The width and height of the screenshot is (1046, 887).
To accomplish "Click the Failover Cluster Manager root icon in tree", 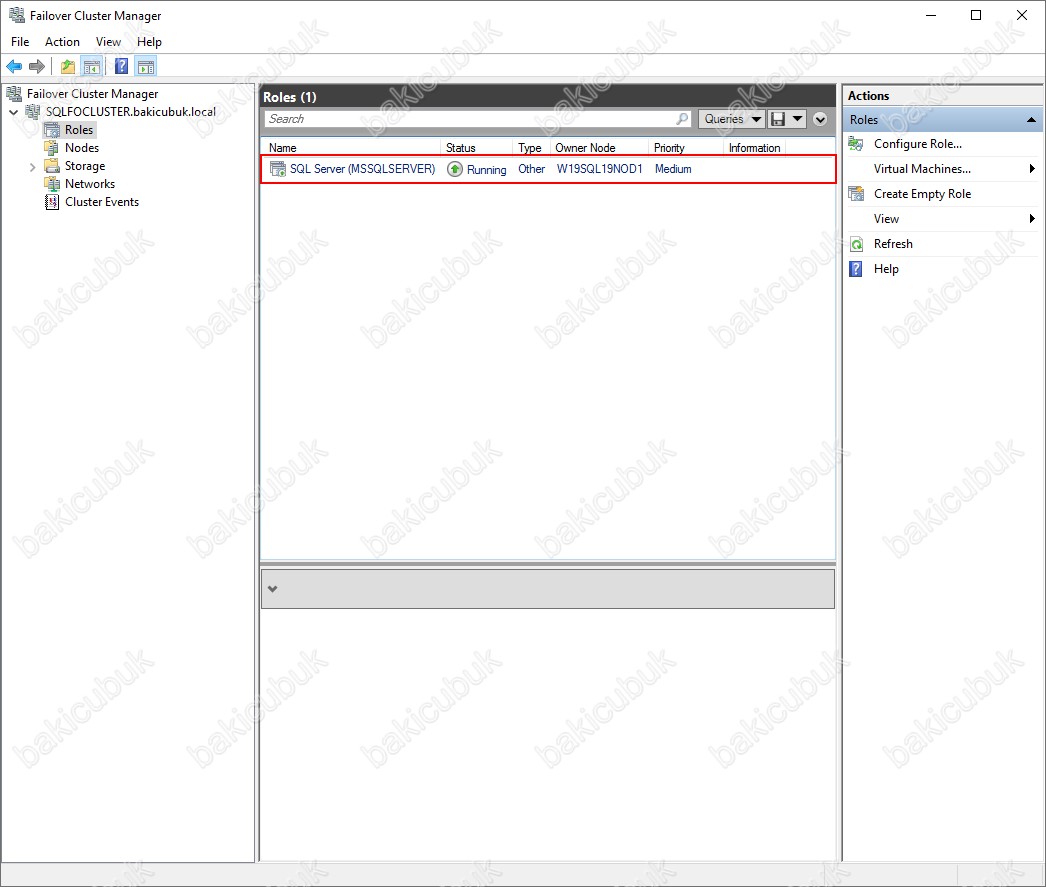I will [x=14, y=93].
